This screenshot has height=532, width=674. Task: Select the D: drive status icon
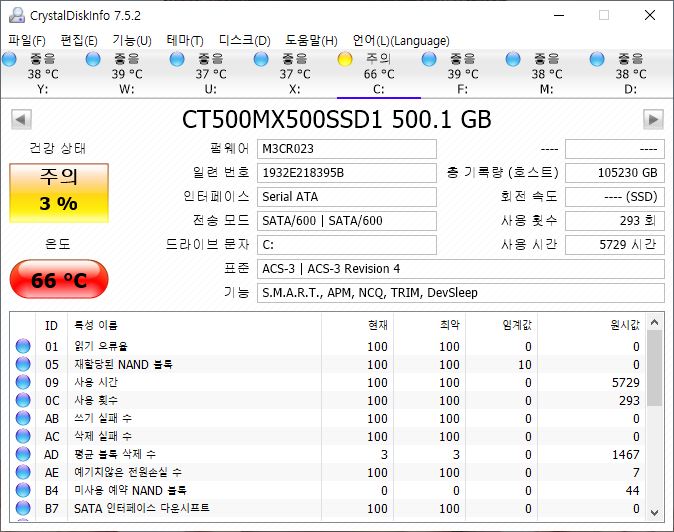click(597, 59)
